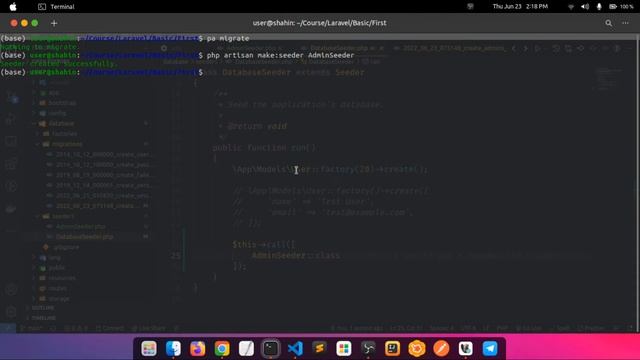The height and width of the screenshot is (360, 640).
Task: Open the launcher grid icon in dock
Action: pyautogui.click(x=149, y=349)
